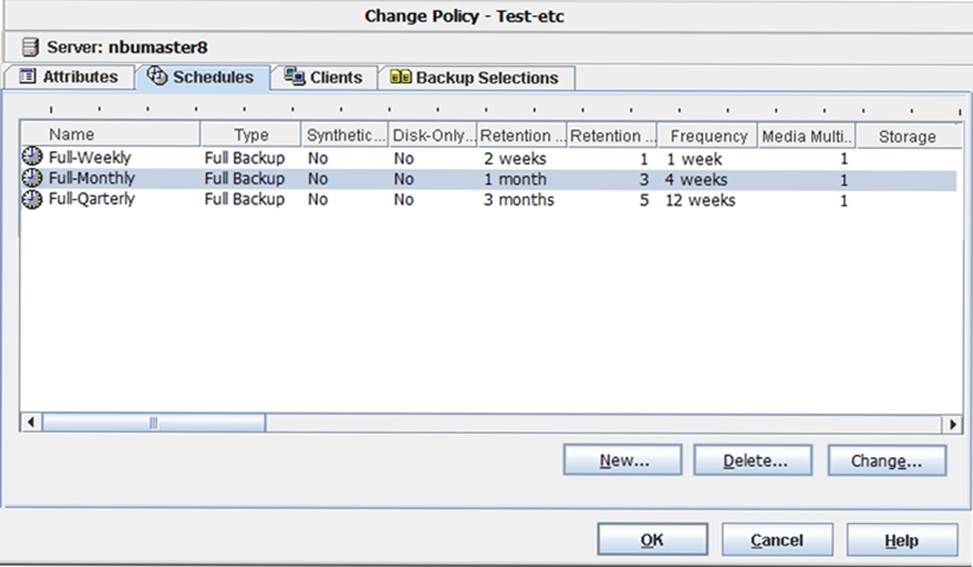Viewport: 973px width, 567px height.
Task: Switch to the Schedules tab
Action: [202, 78]
